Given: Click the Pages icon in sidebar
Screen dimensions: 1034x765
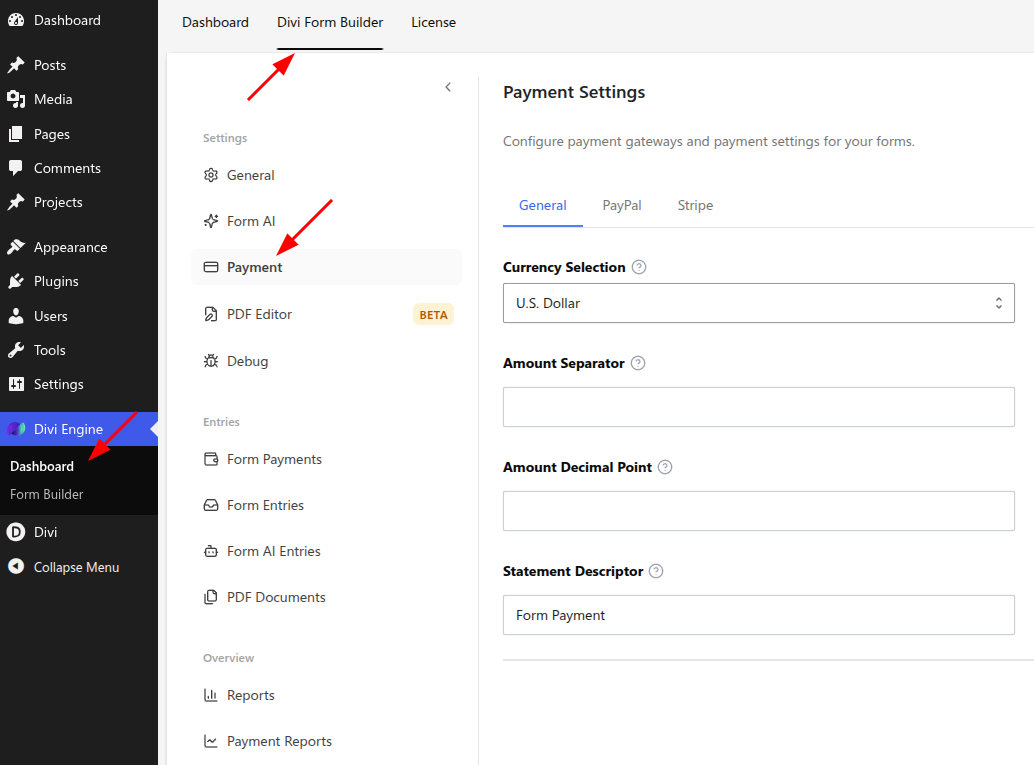Looking at the screenshot, I should pos(16,134).
